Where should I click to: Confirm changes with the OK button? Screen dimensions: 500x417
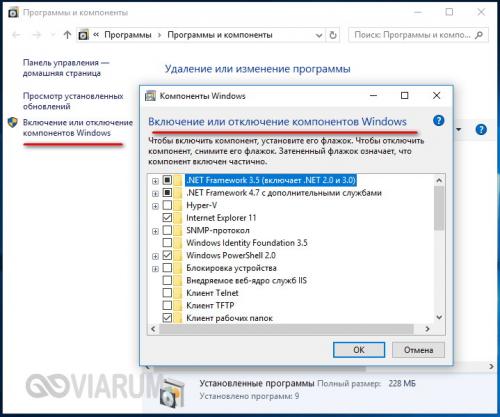point(359,350)
